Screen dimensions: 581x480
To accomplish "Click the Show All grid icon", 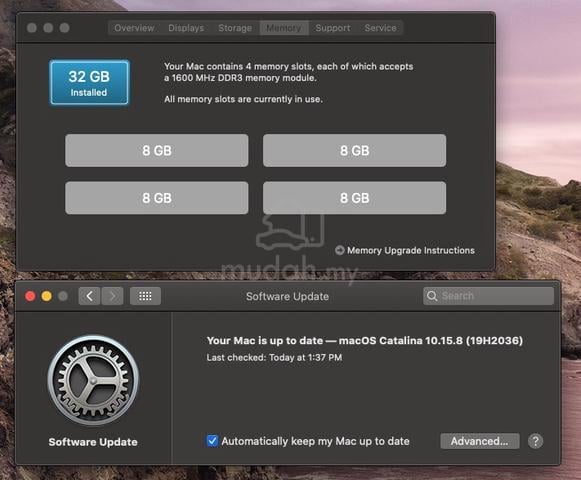I will point(145,296).
